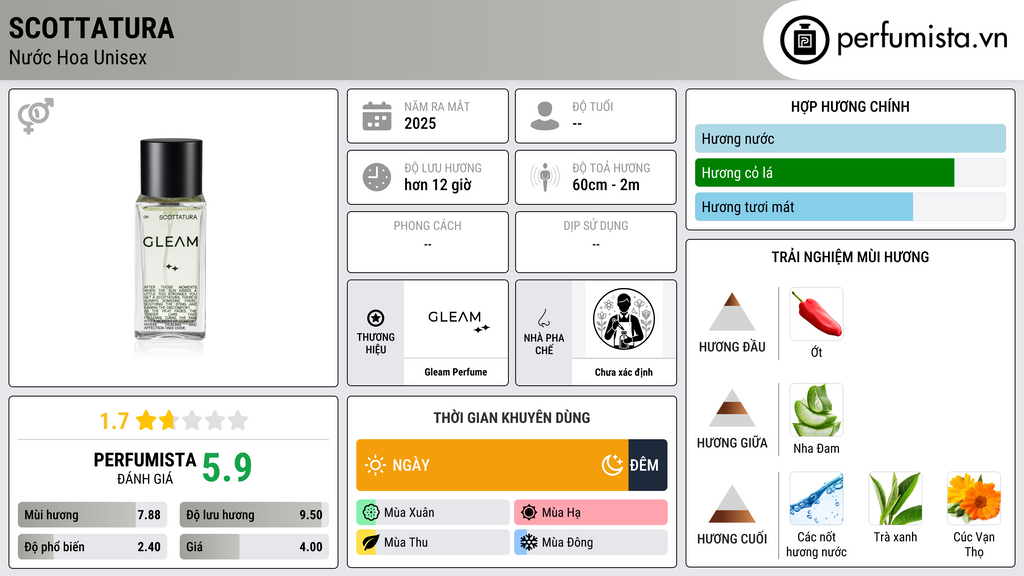The image size is (1024, 576).
Task: Click the dark Đêm time-of-day segment
Action: tap(648, 465)
